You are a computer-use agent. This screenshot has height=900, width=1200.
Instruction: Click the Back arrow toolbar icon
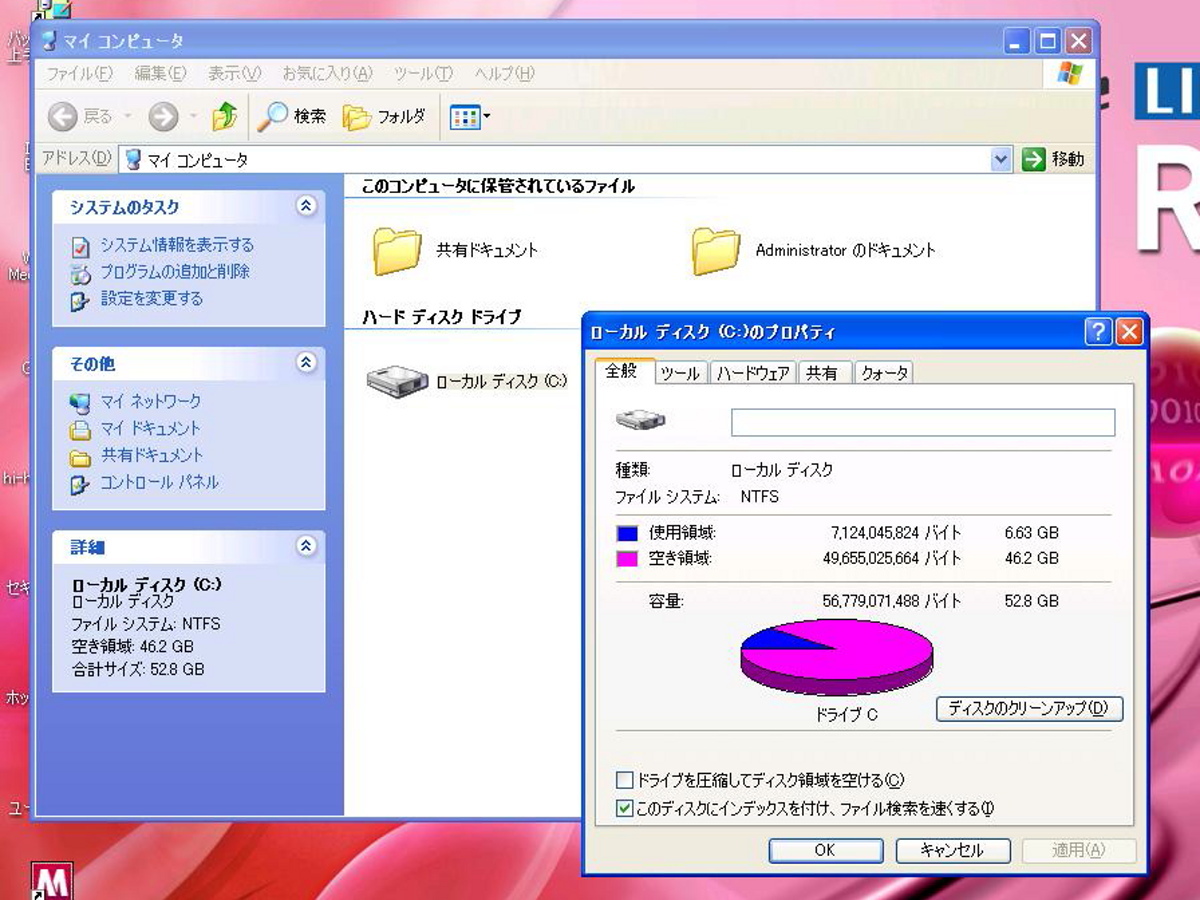(x=62, y=117)
